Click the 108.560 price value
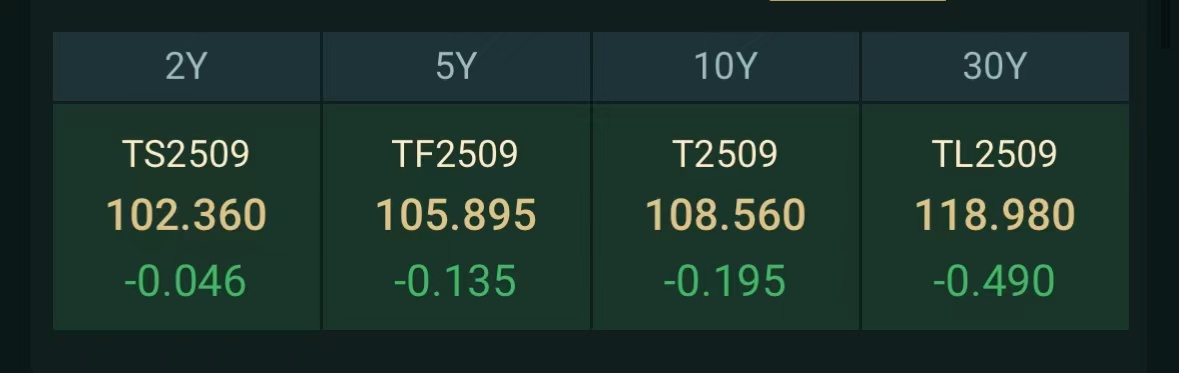This screenshot has height=373, width=1179. [726, 215]
